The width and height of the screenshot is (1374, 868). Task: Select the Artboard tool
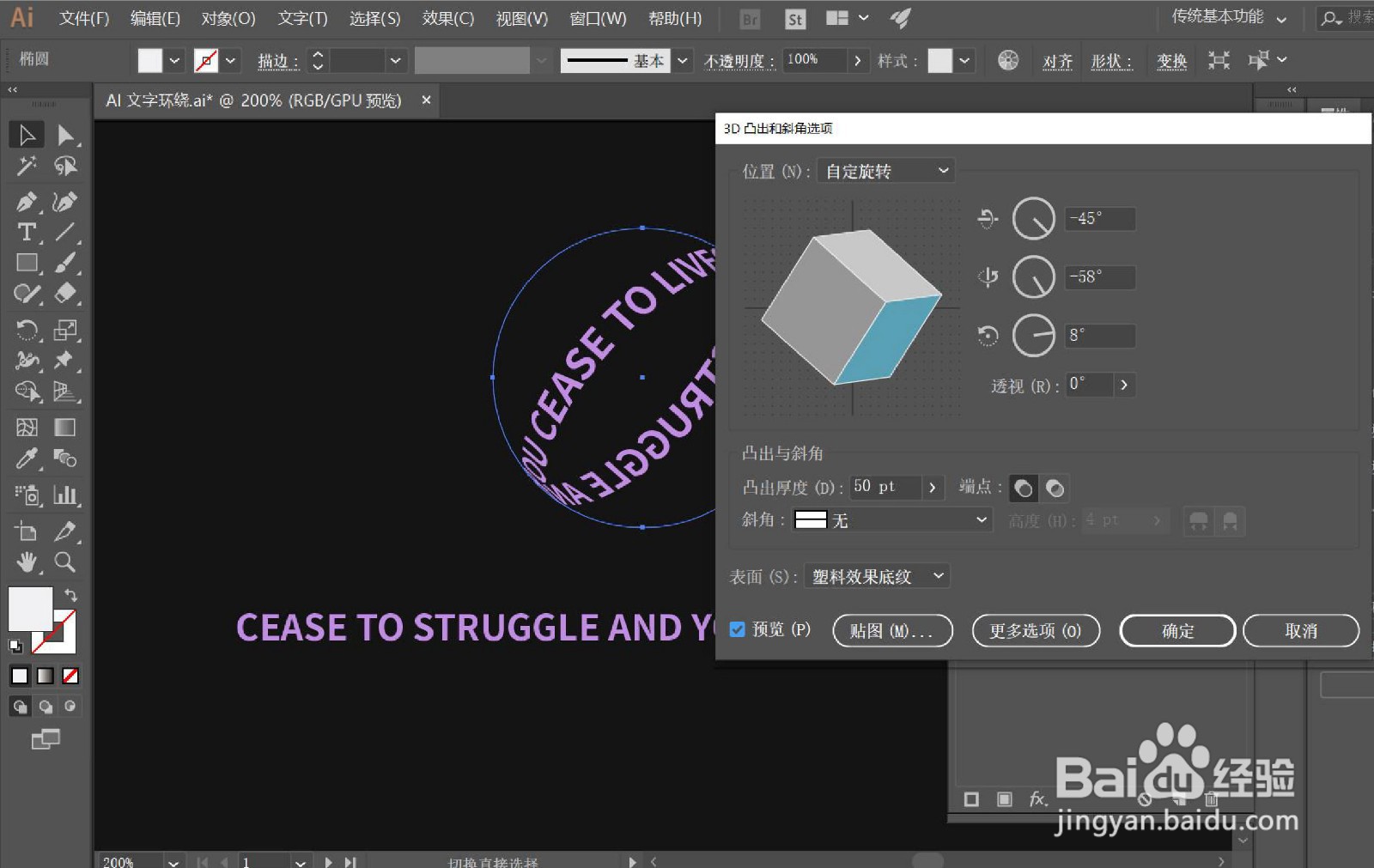point(27,531)
